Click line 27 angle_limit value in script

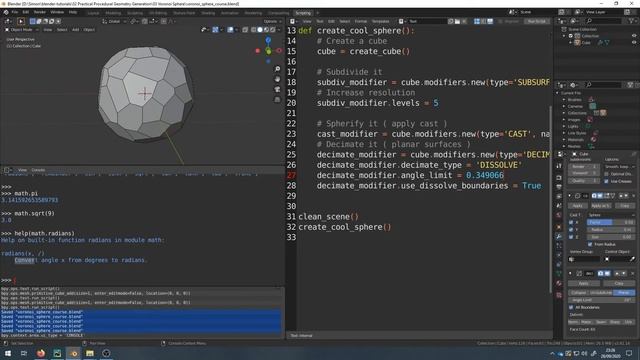[485, 175]
